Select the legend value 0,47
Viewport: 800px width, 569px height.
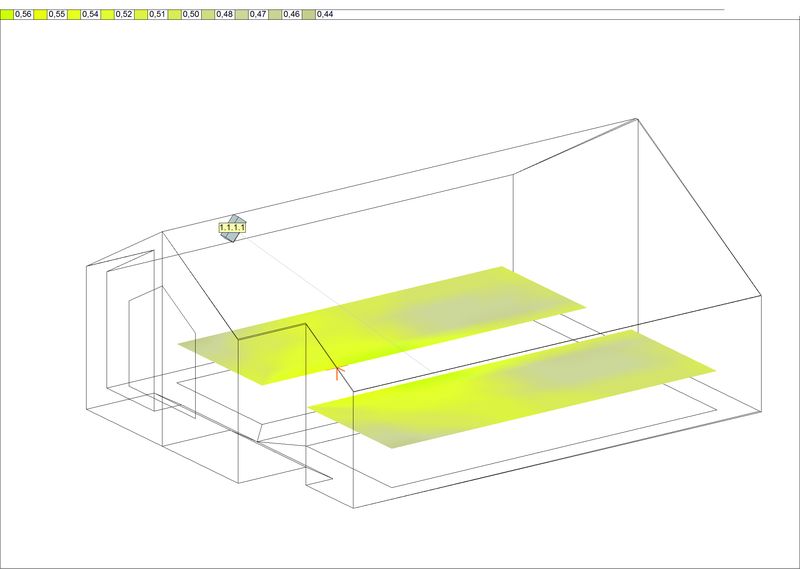point(258,14)
